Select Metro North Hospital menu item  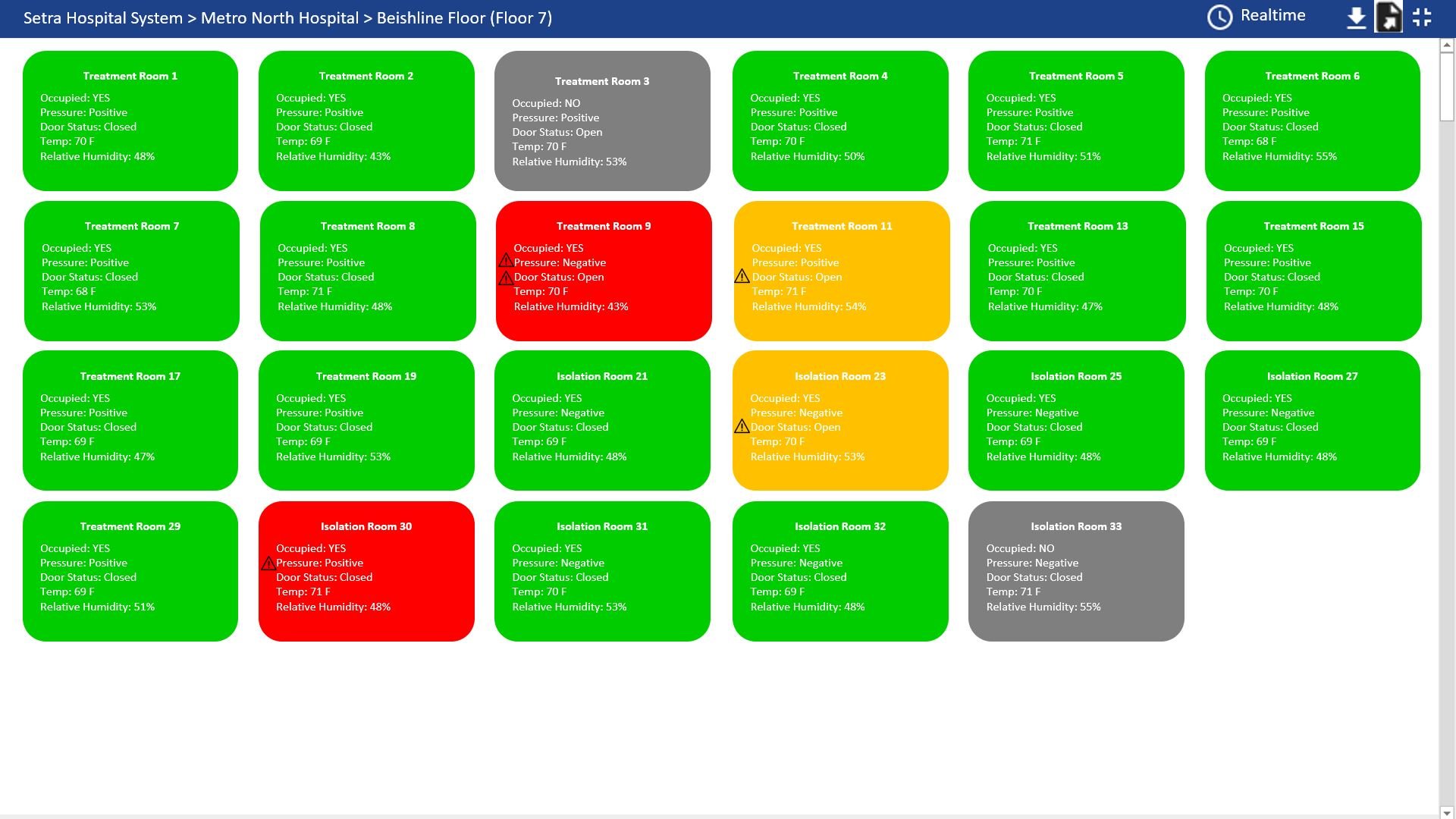(x=281, y=17)
